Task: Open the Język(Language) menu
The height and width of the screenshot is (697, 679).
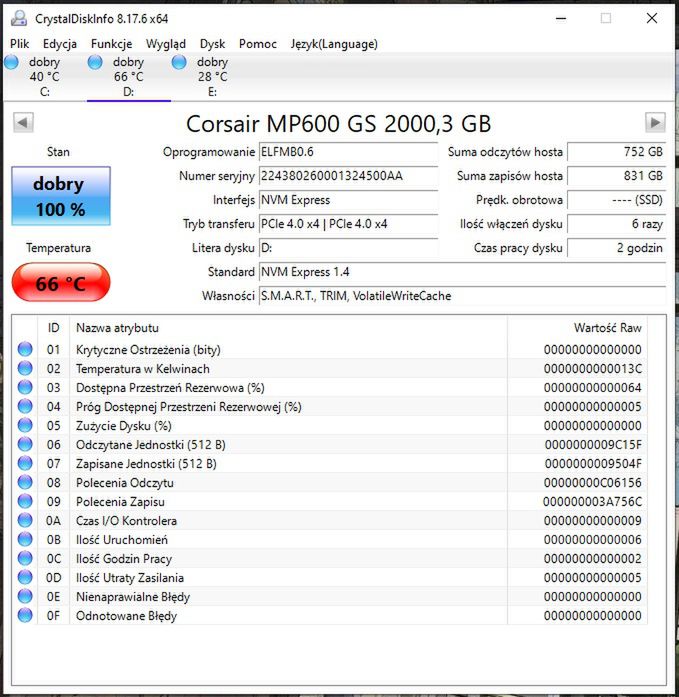Action: [x=334, y=44]
